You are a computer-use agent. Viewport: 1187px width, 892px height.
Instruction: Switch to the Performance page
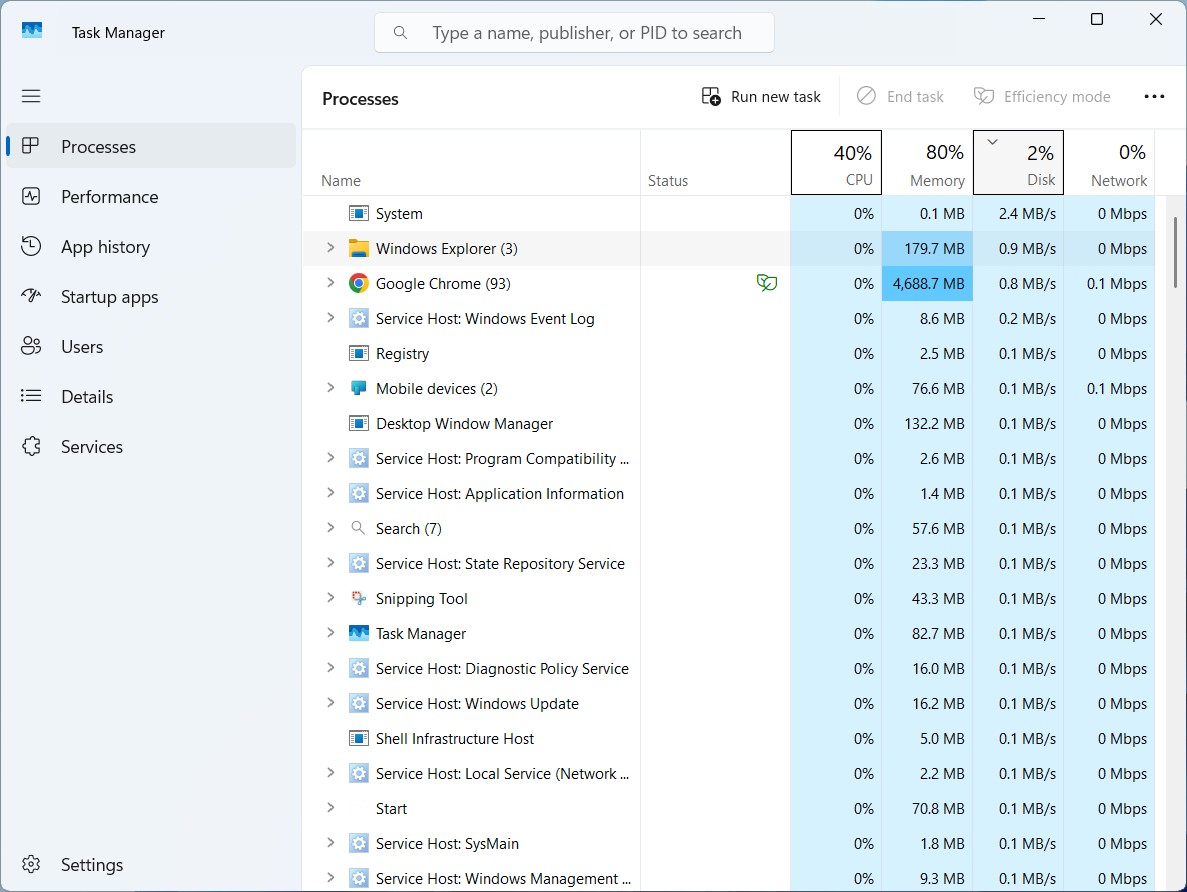coord(109,197)
